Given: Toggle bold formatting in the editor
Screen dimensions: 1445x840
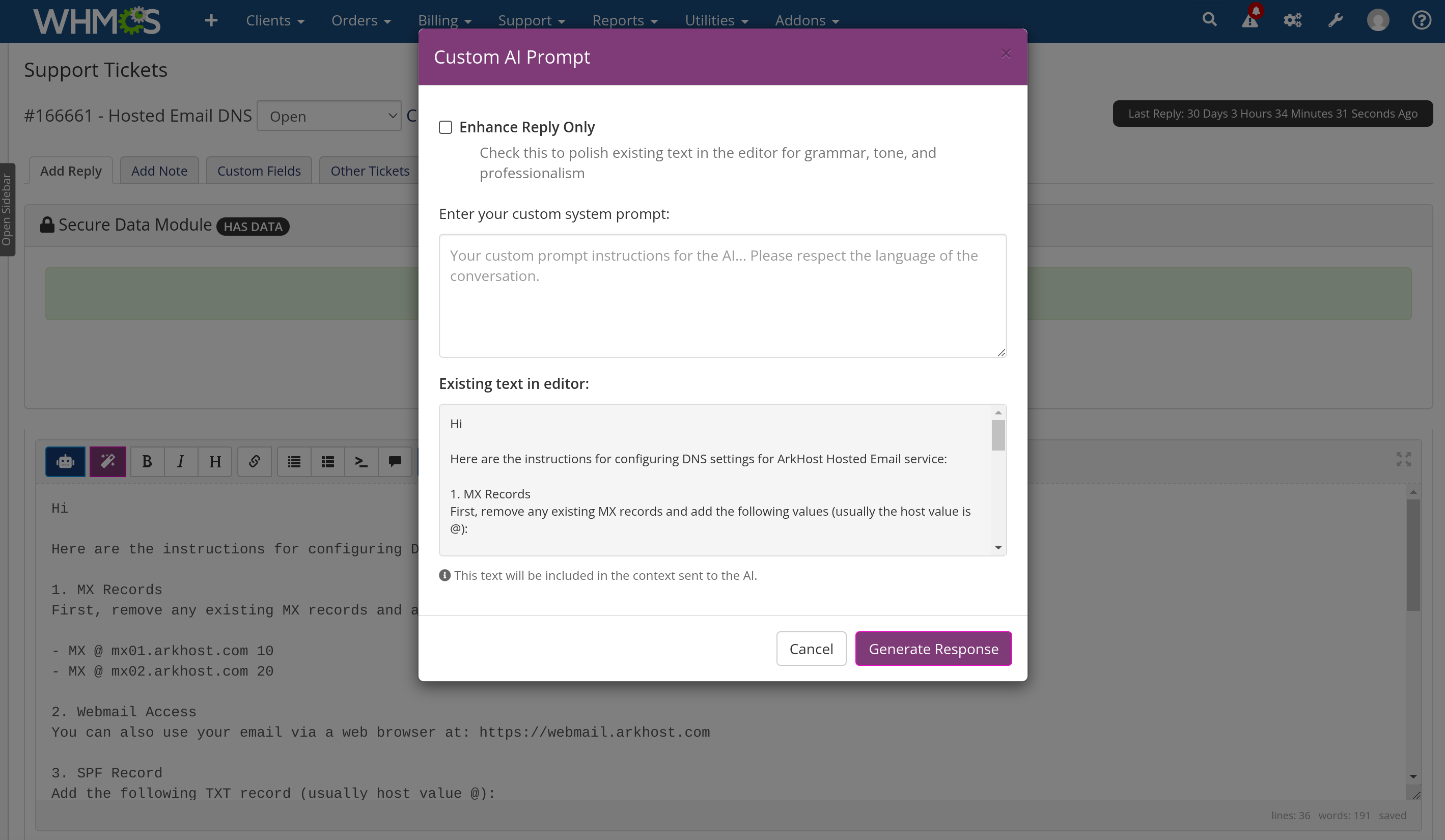Looking at the screenshot, I should pyautogui.click(x=147, y=462).
